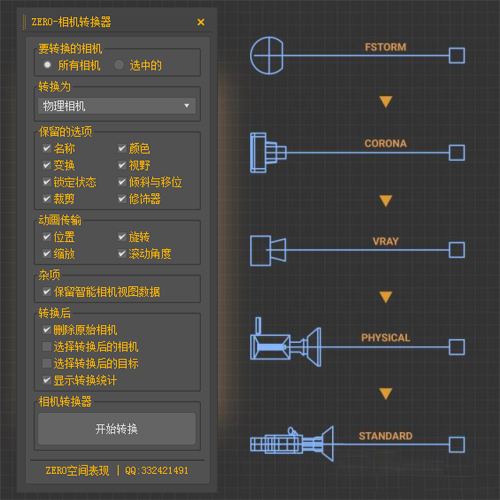The image size is (500, 500).
Task: Select the 所有相机 radio button
Action: pos(47,65)
